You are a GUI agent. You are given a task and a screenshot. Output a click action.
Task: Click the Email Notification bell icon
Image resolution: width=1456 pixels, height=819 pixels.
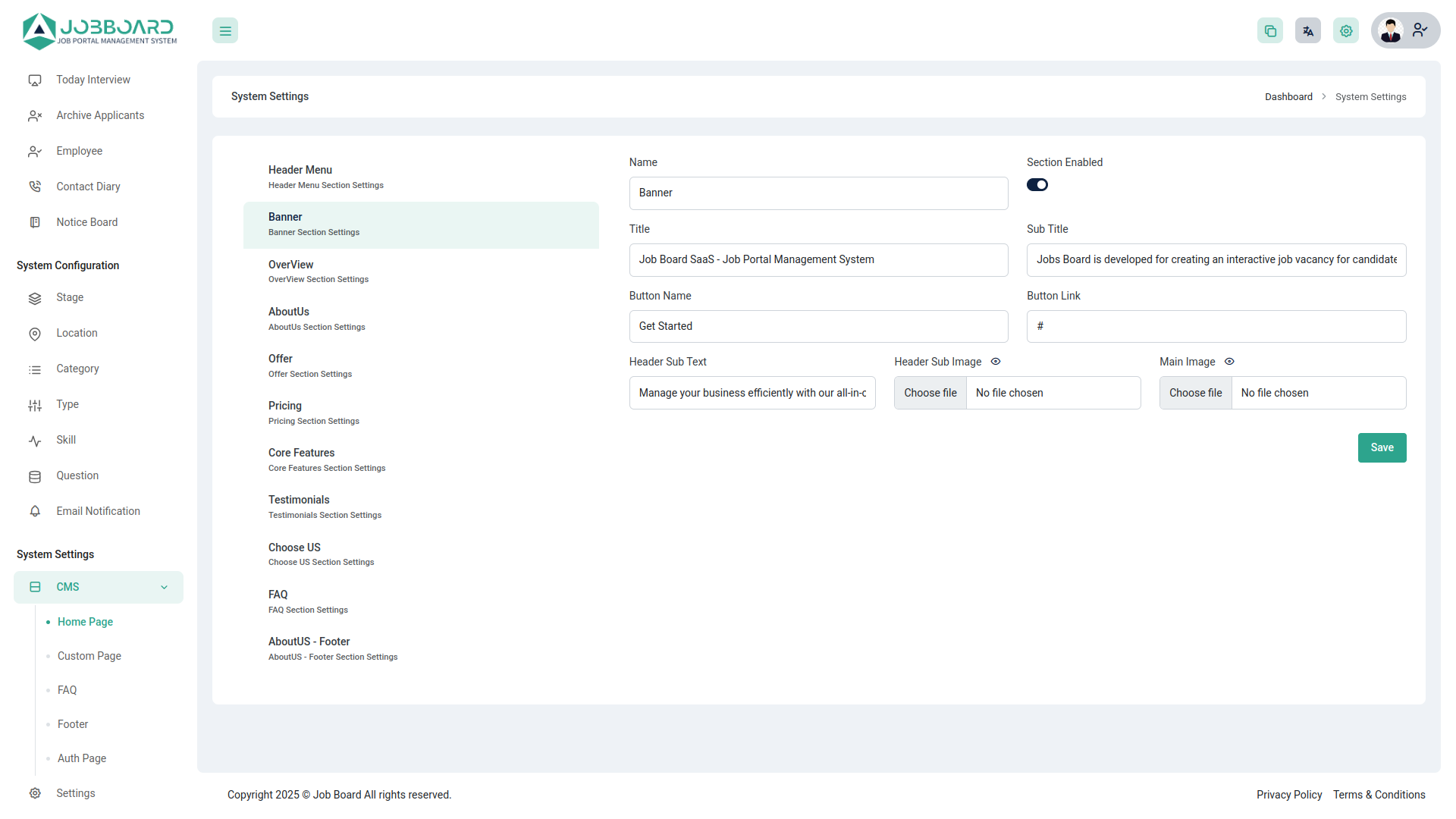coord(35,512)
